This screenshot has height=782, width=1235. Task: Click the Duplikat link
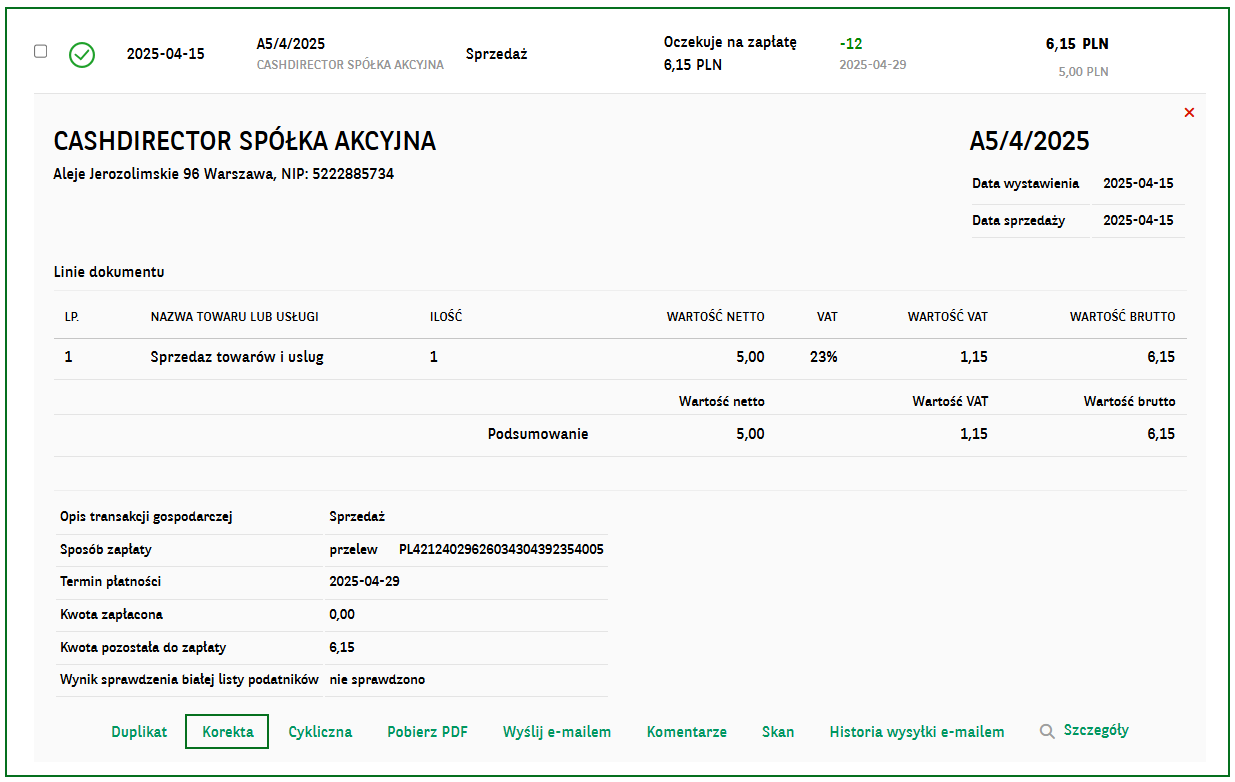139,732
